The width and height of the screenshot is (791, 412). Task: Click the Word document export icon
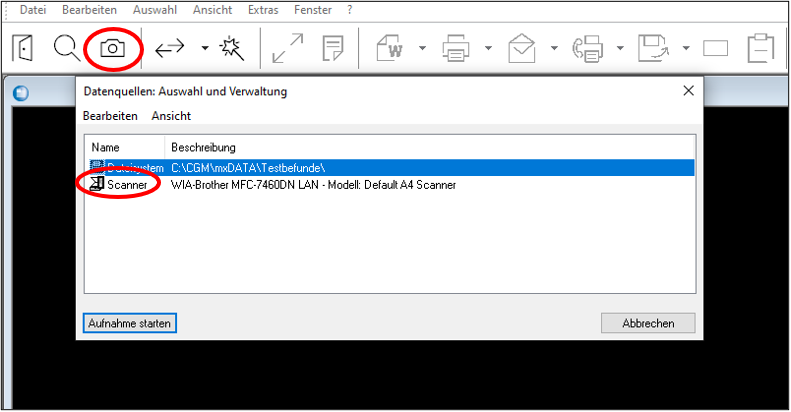[390, 48]
